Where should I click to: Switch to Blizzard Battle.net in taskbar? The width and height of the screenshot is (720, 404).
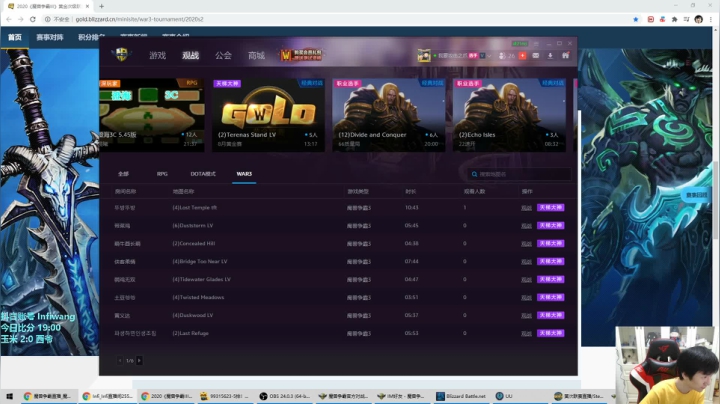point(461,396)
